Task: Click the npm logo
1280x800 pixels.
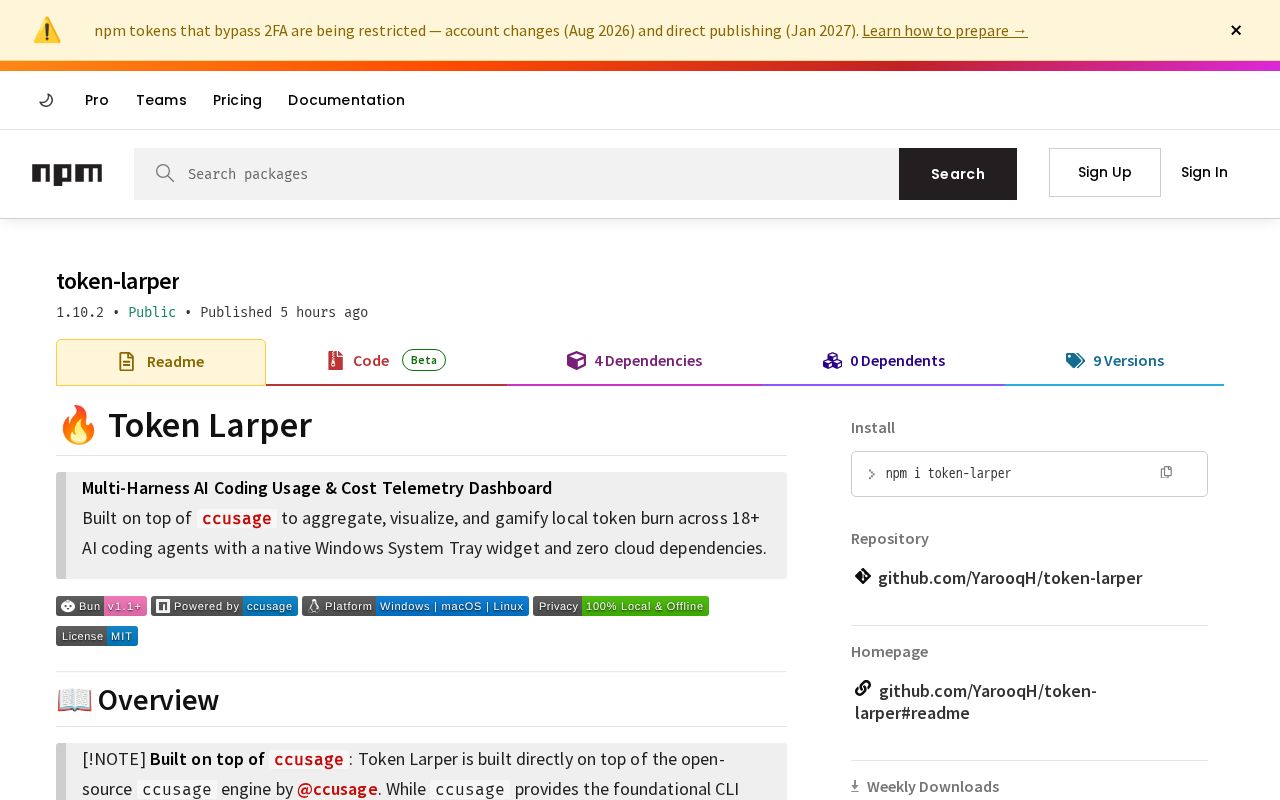Action: [67, 174]
